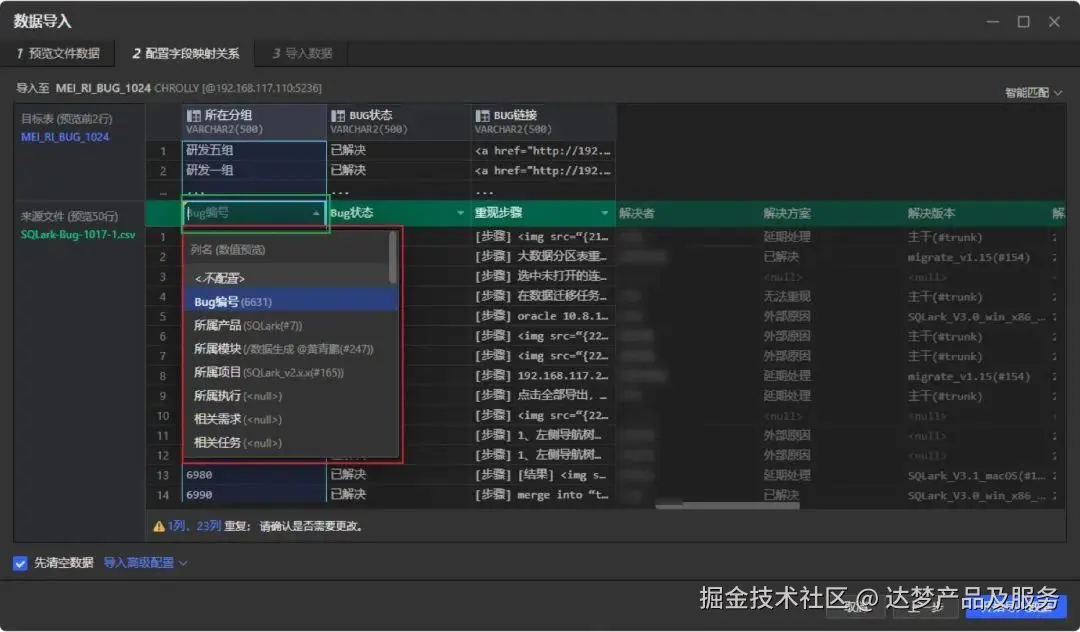Image resolution: width=1080 pixels, height=632 pixels.
Task: Focus the Bug编号 mapping search field
Action: coord(247,213)
